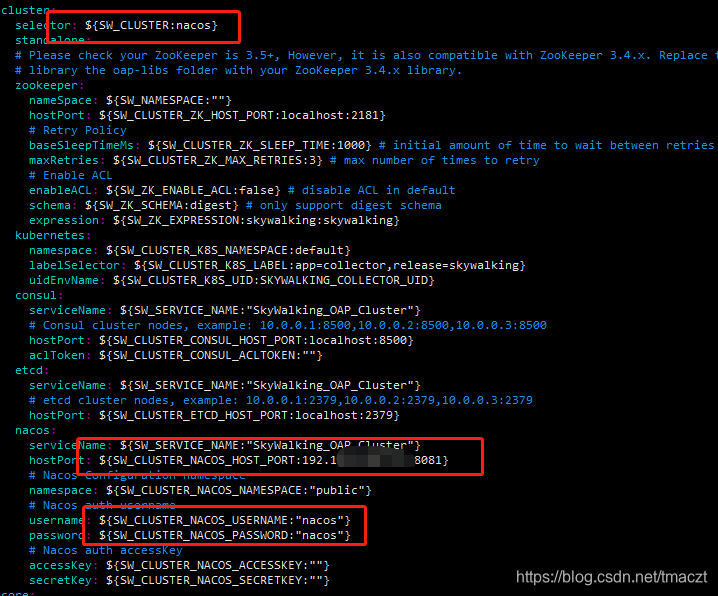Click the ${SW_CLUSTER_NACOS_USERNAME:"nacos"} value
718x596 pixels.
225,520
